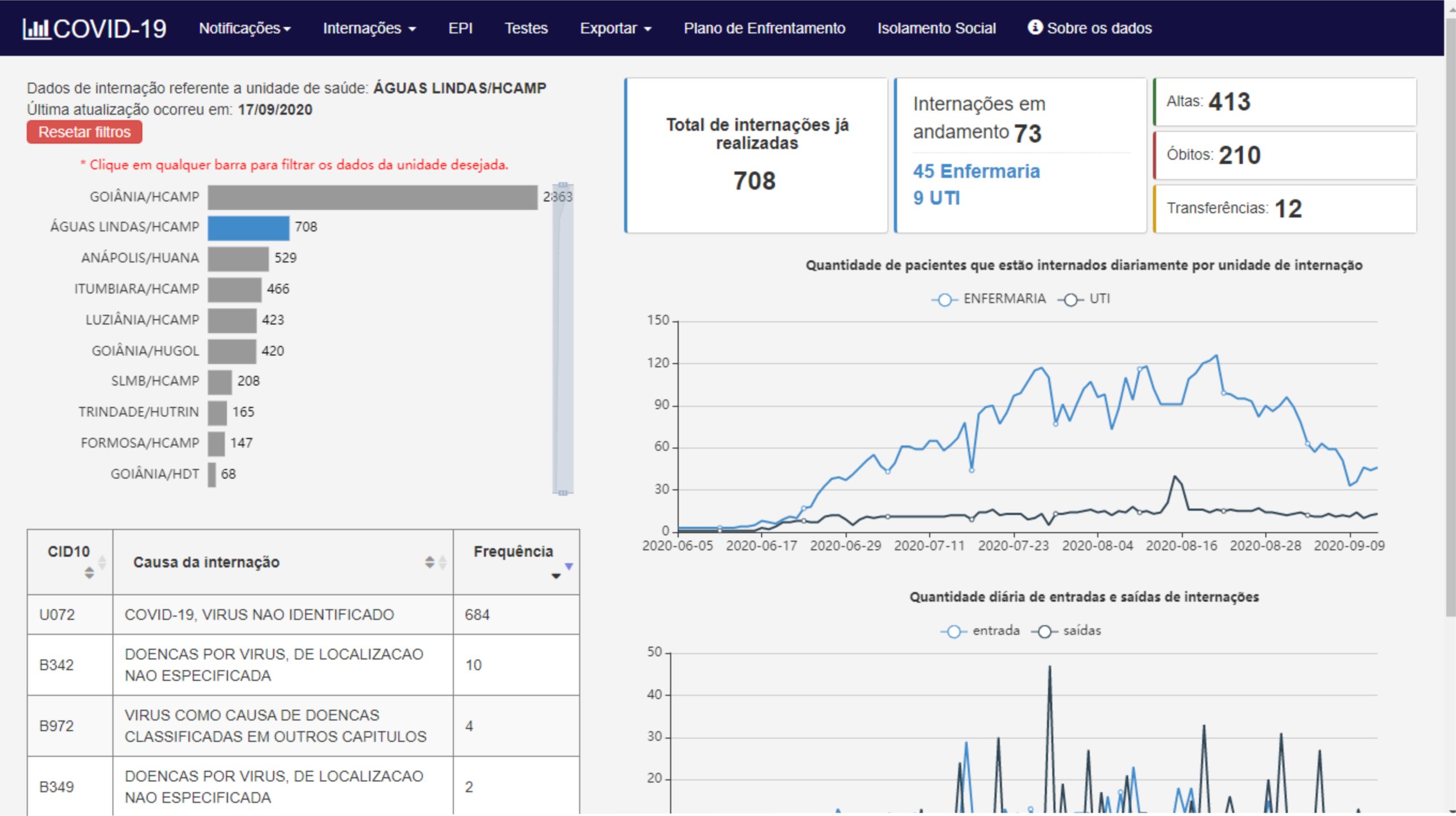
Task: Click the Resetar filtros button
Action: (84, 132)
